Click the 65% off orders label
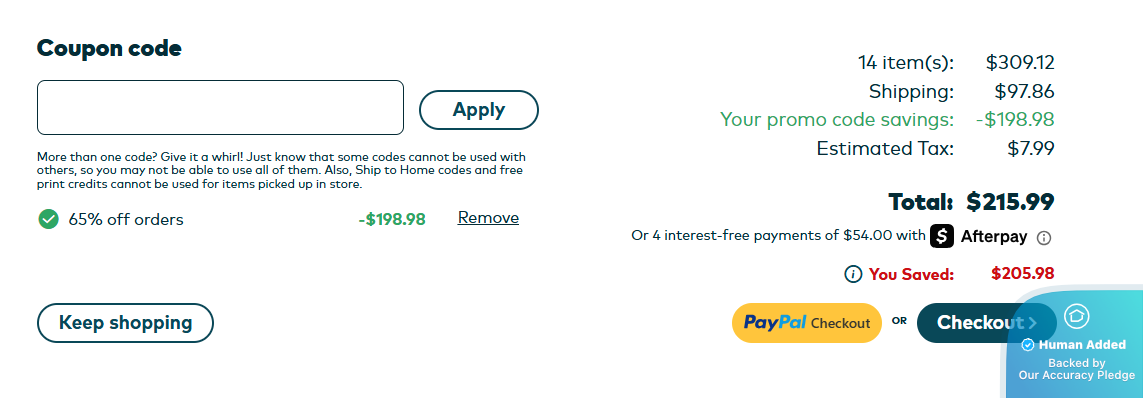 tap(126, 219)
